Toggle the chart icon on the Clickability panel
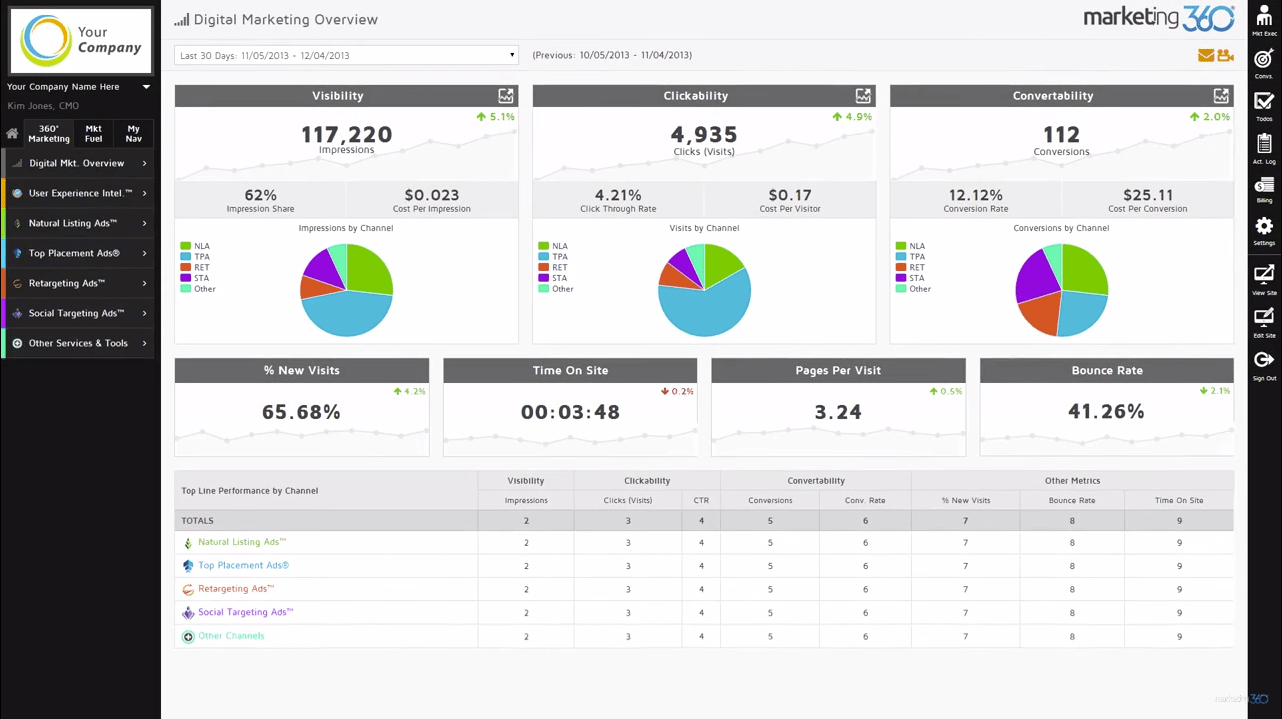The height and width of the screenshot is (719, 1282). 863,95
